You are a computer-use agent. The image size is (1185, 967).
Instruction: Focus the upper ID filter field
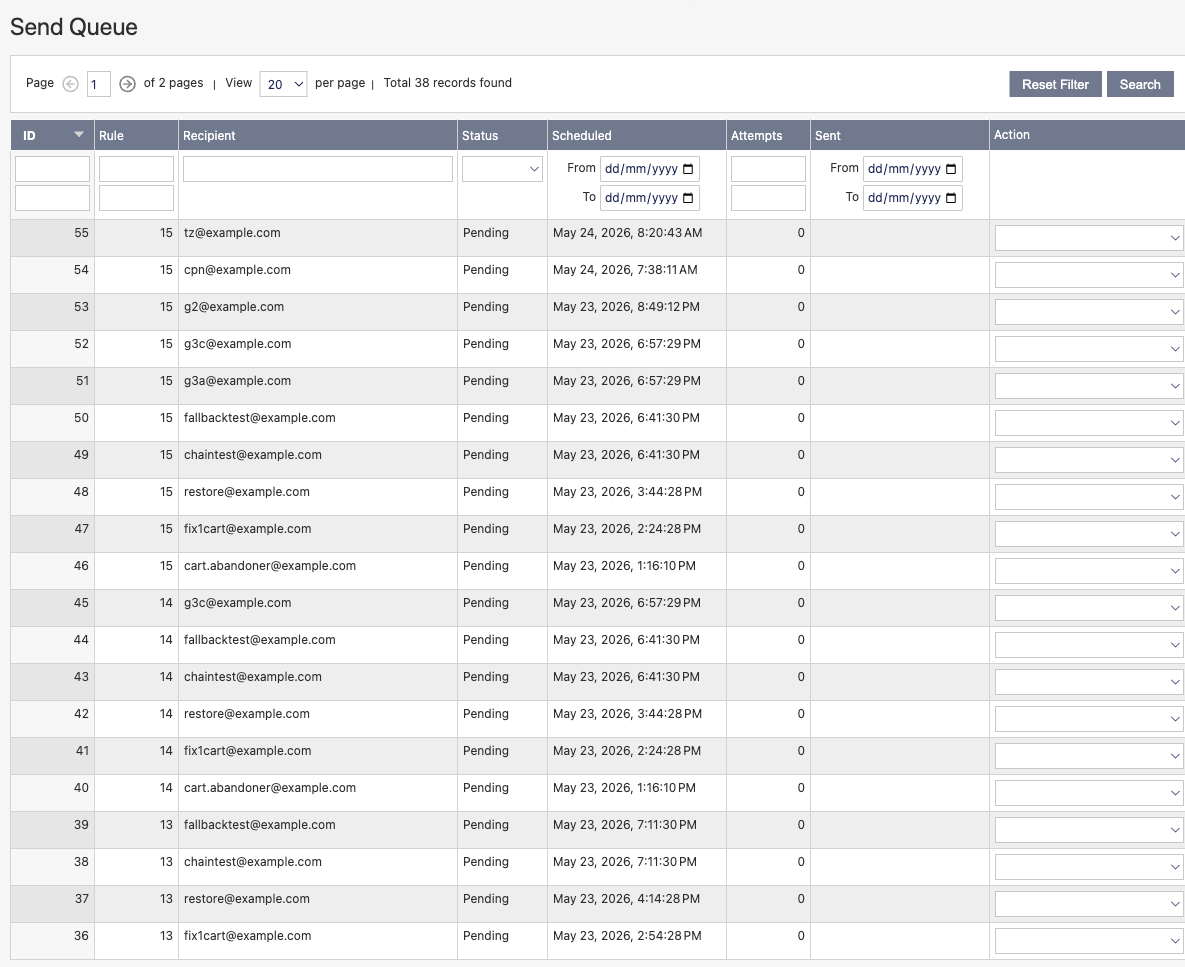[x=52, y=169]
